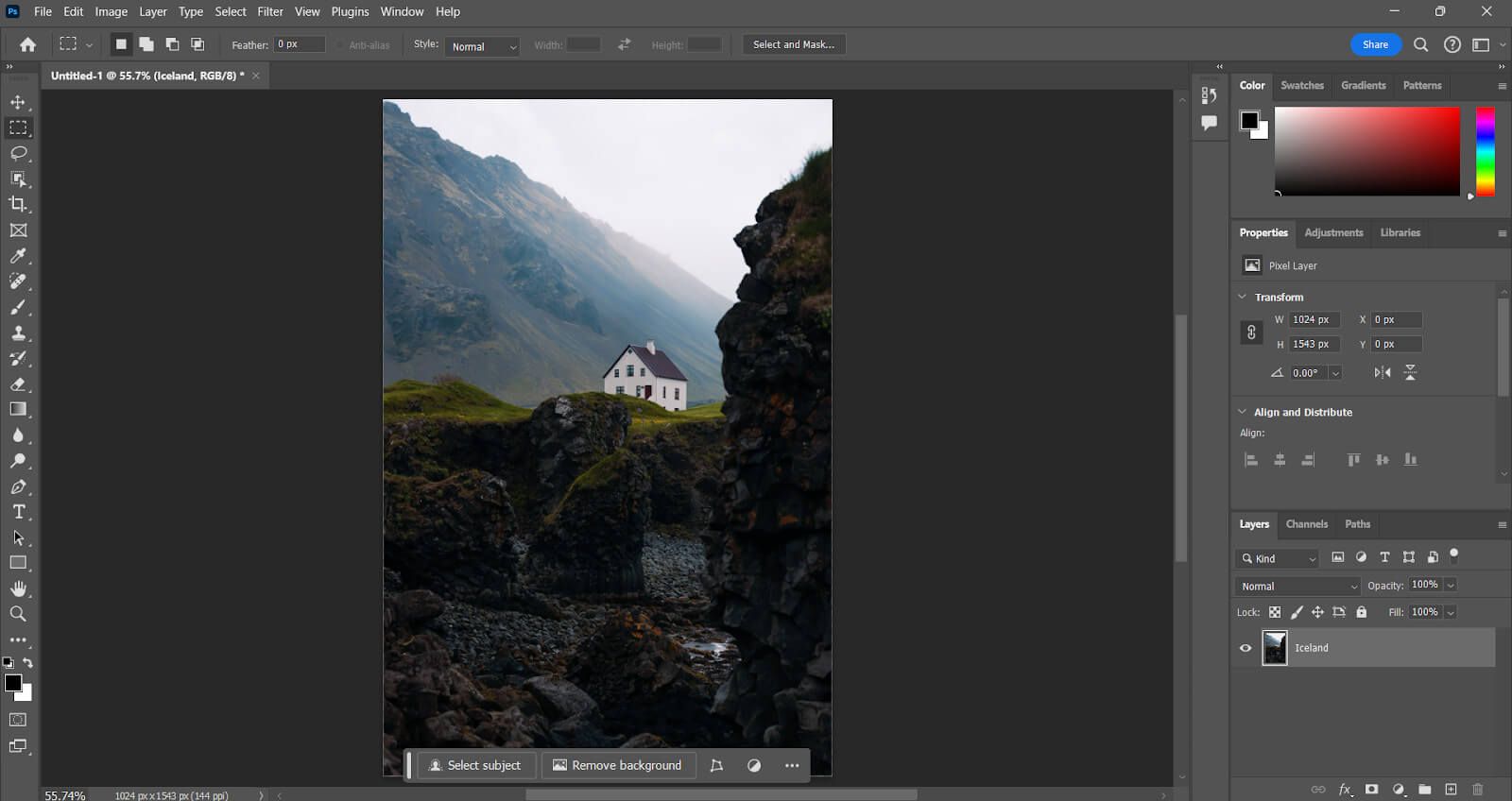Image resolution: width=1512 pixels, height=801 pixels.
Task: Open the Style dropdown set to Normal
Action: [483, 45]
